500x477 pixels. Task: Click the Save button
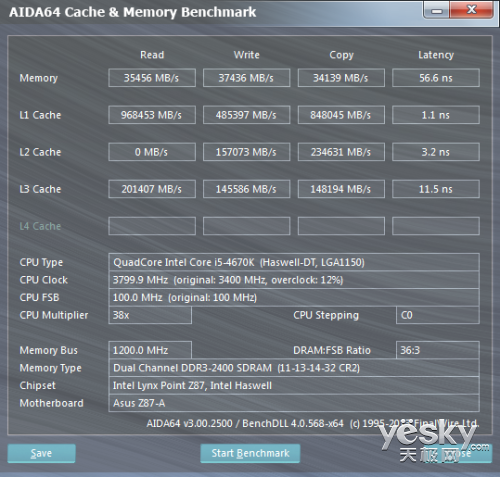(41, 453)
